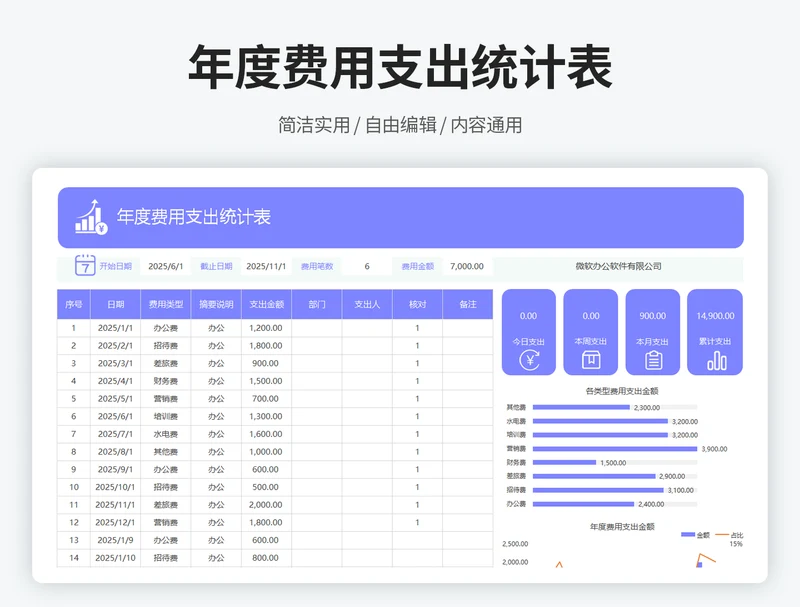
Task: Click the 序号 column header
Action: [x=73, y=305]
